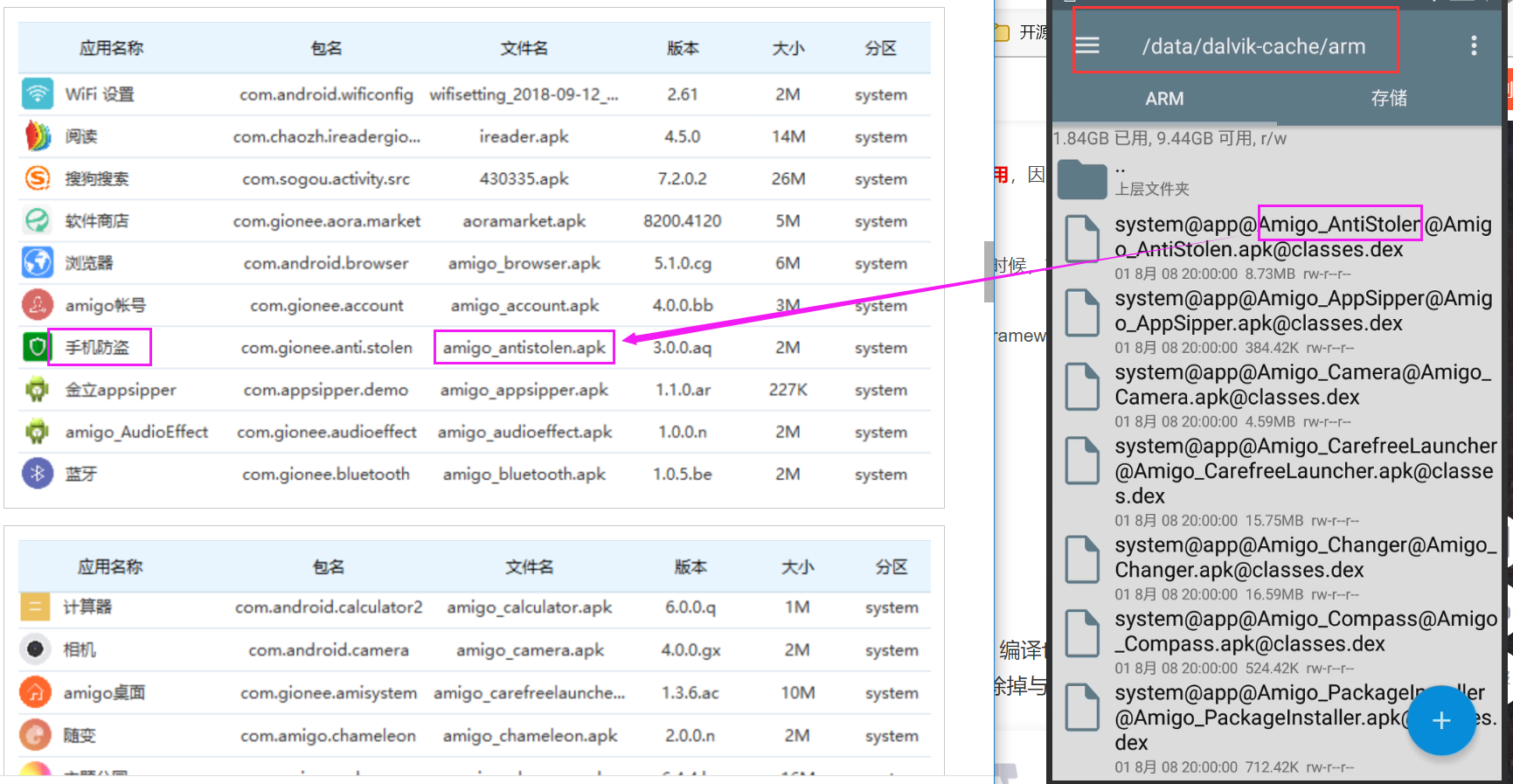1513x784 pixels.
Task: Select the Amigo_Compass classes.dex file icon
Action: click(1082, 633)
